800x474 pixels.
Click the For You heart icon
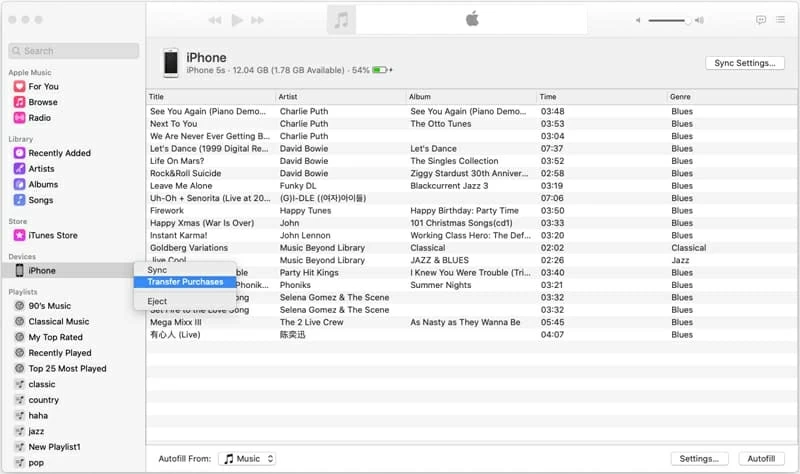point(19,87)
